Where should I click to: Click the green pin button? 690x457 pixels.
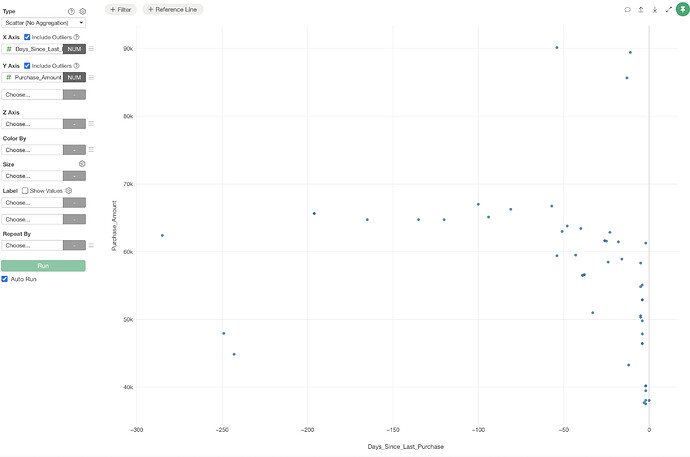(682, 9)
